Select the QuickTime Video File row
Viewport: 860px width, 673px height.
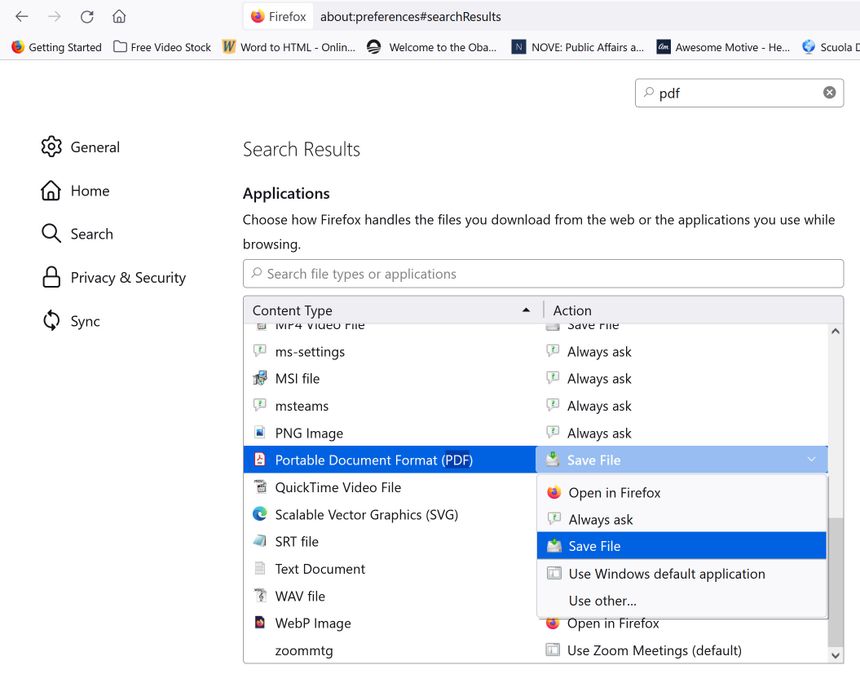(338, 488)
